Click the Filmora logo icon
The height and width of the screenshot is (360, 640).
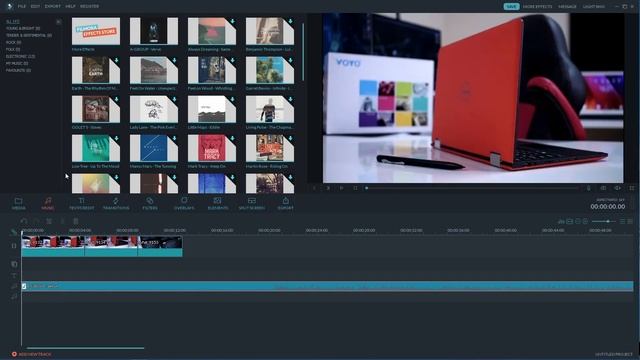point(9,6)
